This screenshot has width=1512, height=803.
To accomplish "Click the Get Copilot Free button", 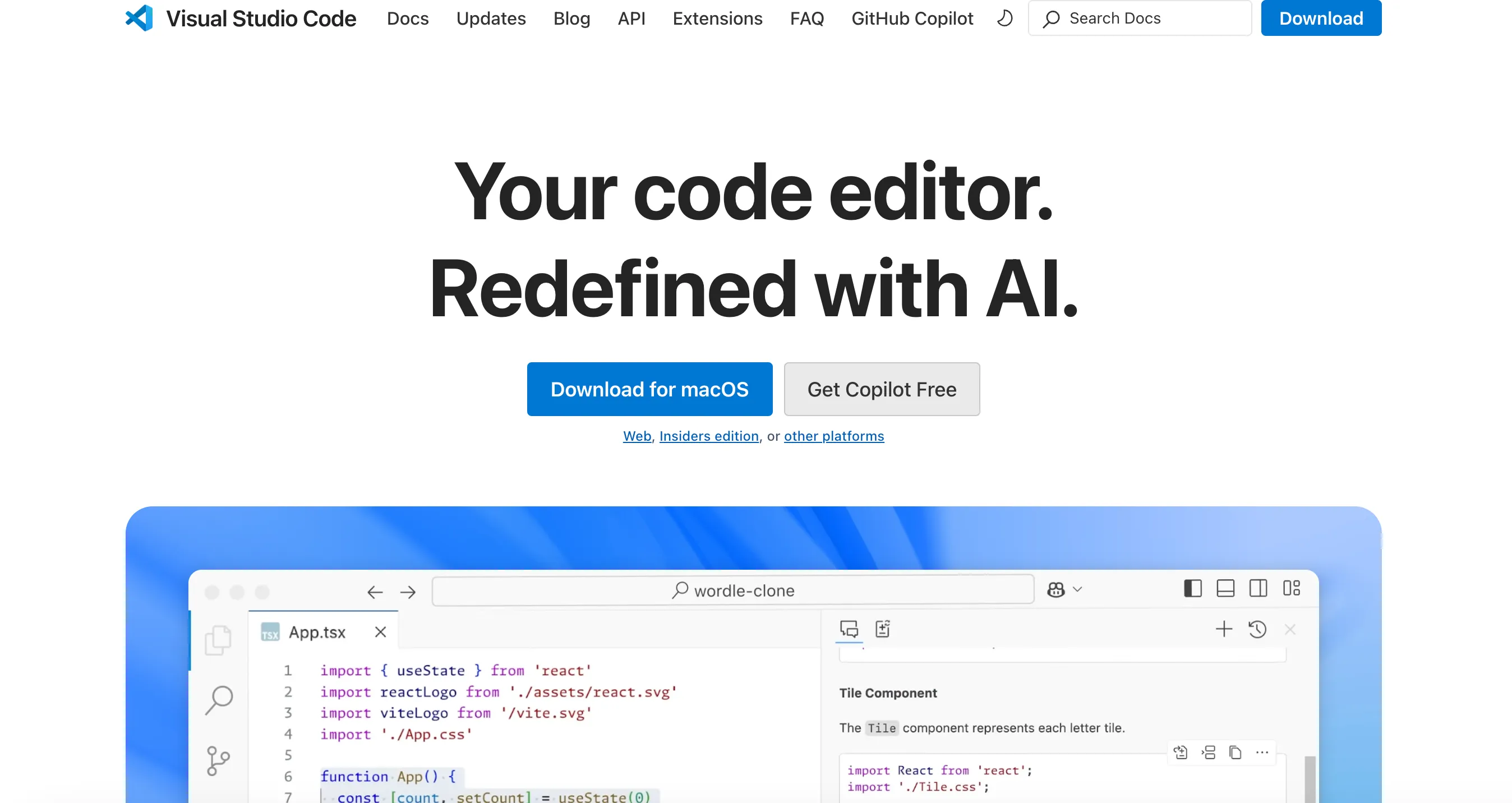I will coord(882,389).
